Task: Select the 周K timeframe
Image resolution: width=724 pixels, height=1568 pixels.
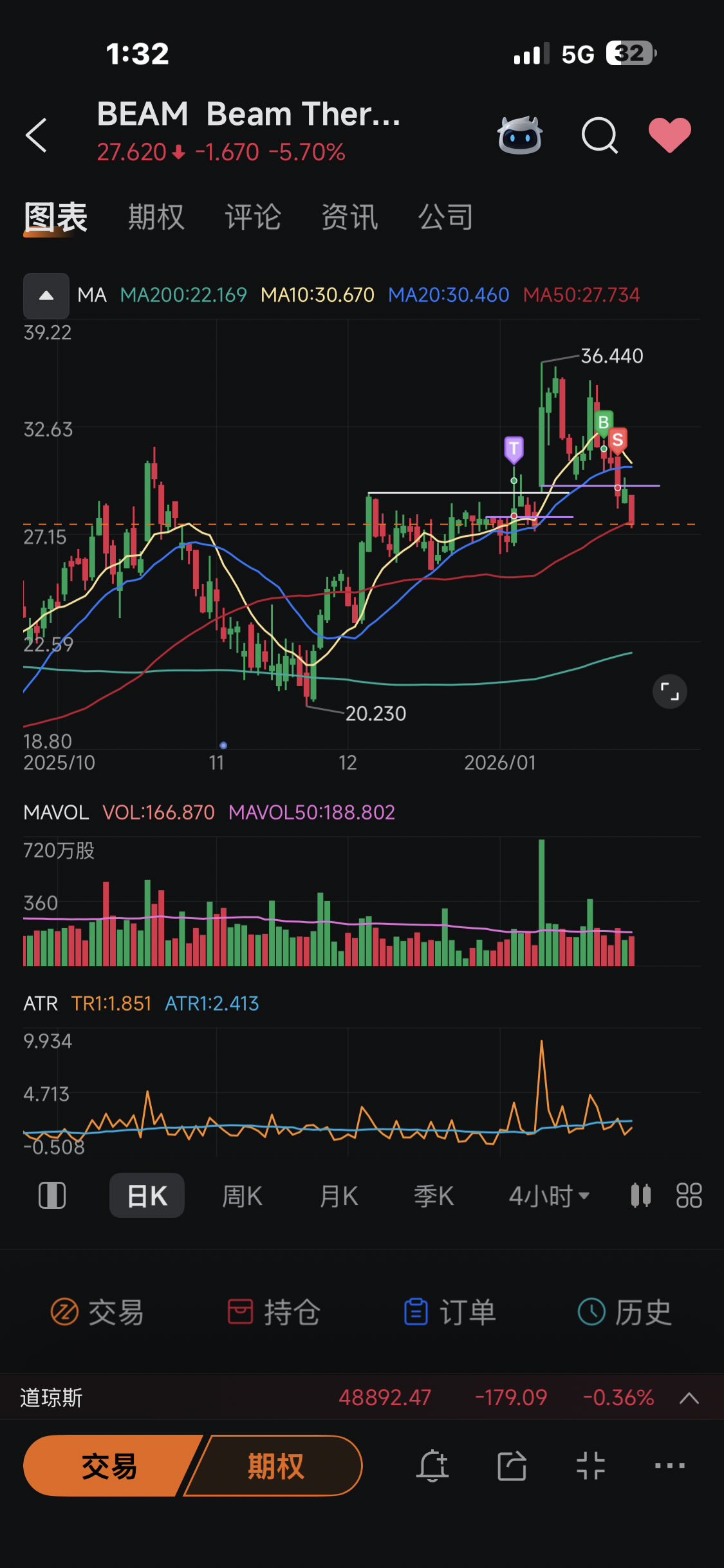Action: pyautogui.click(x=242, y=1197)
